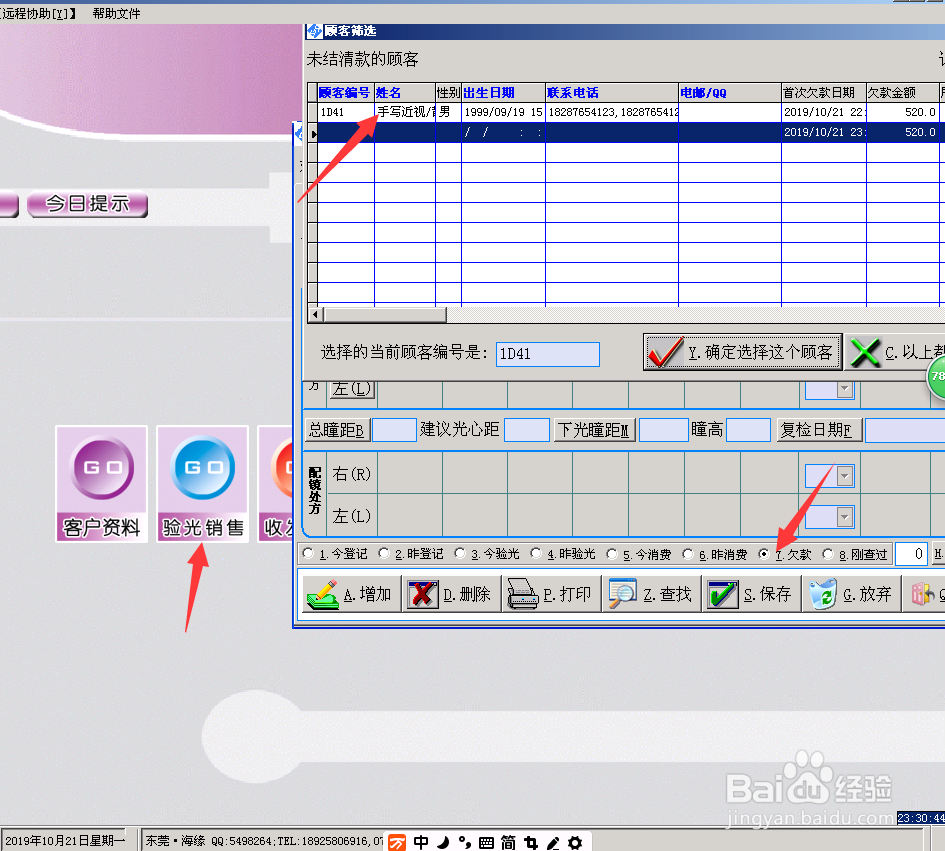Select radio option 3.今验光
Viewport: 945px width, 851px height.
coord(460,553)
